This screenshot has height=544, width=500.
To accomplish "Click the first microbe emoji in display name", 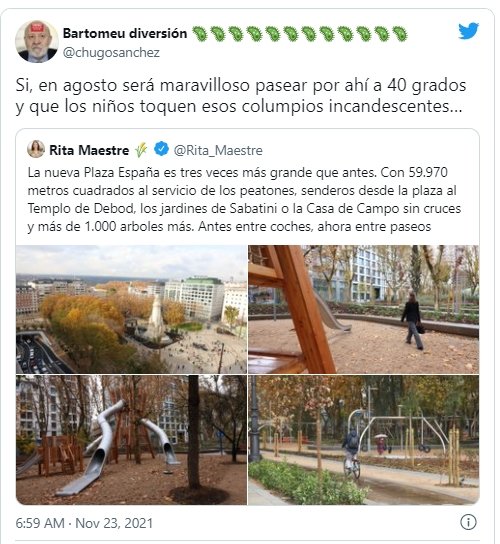I will (200, 34).
